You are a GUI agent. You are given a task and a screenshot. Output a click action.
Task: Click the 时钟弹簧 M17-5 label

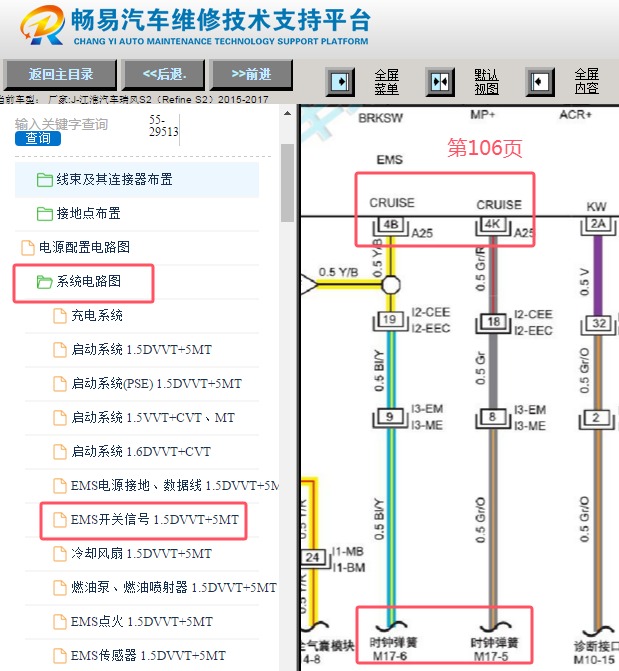pos(493,649)
